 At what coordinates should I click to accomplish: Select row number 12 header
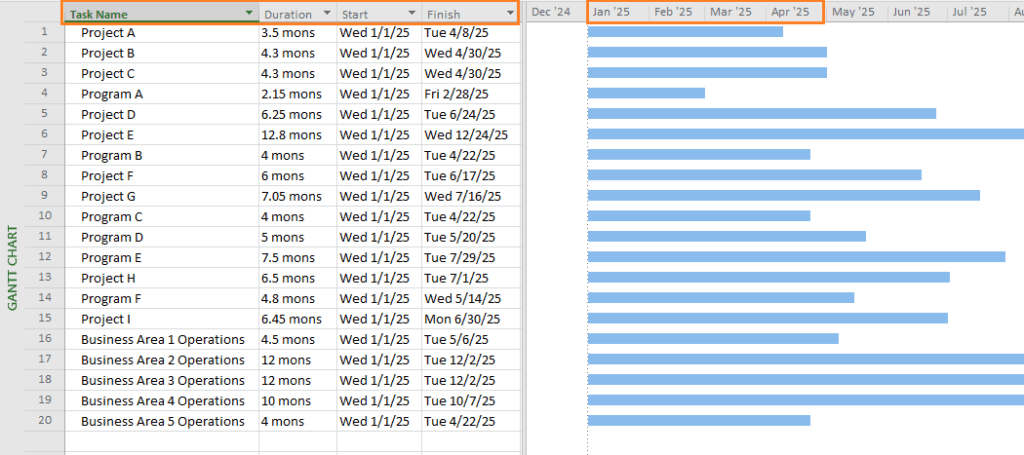pos(44,257)
